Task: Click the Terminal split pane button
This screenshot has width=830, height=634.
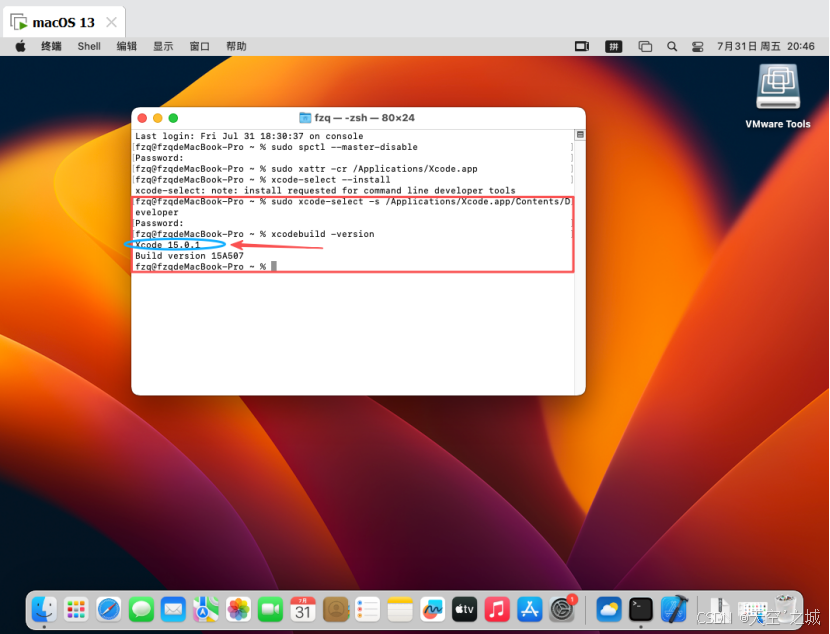Action: 580,135
